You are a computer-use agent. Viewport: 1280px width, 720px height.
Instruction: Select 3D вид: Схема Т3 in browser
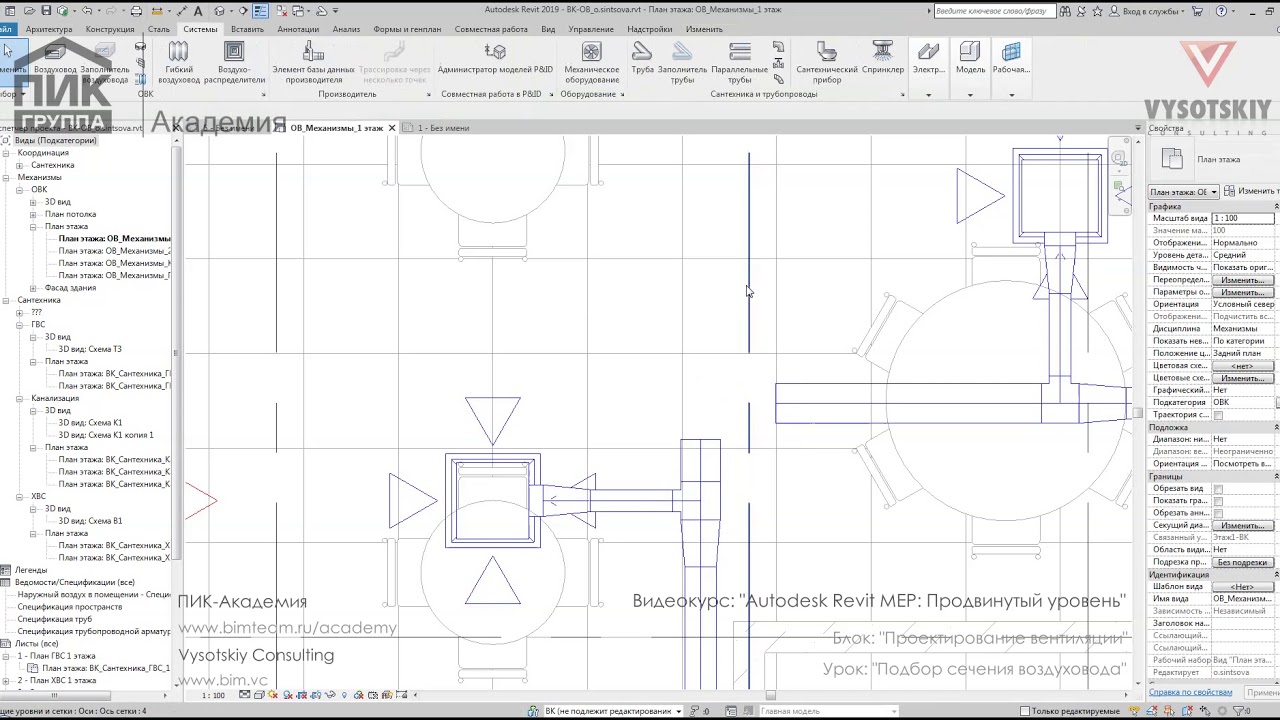pos(90,349)
